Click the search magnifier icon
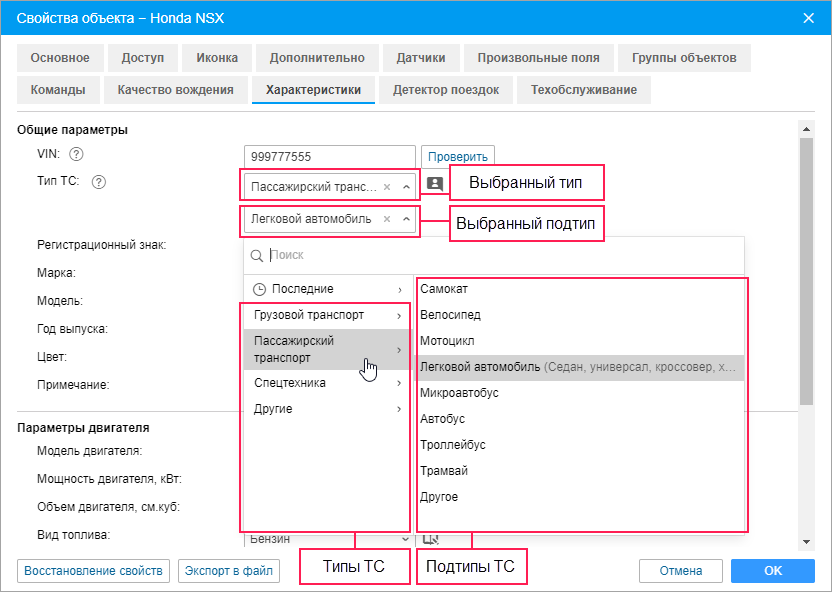Screen dimensions: 832x592 (257, 256)
